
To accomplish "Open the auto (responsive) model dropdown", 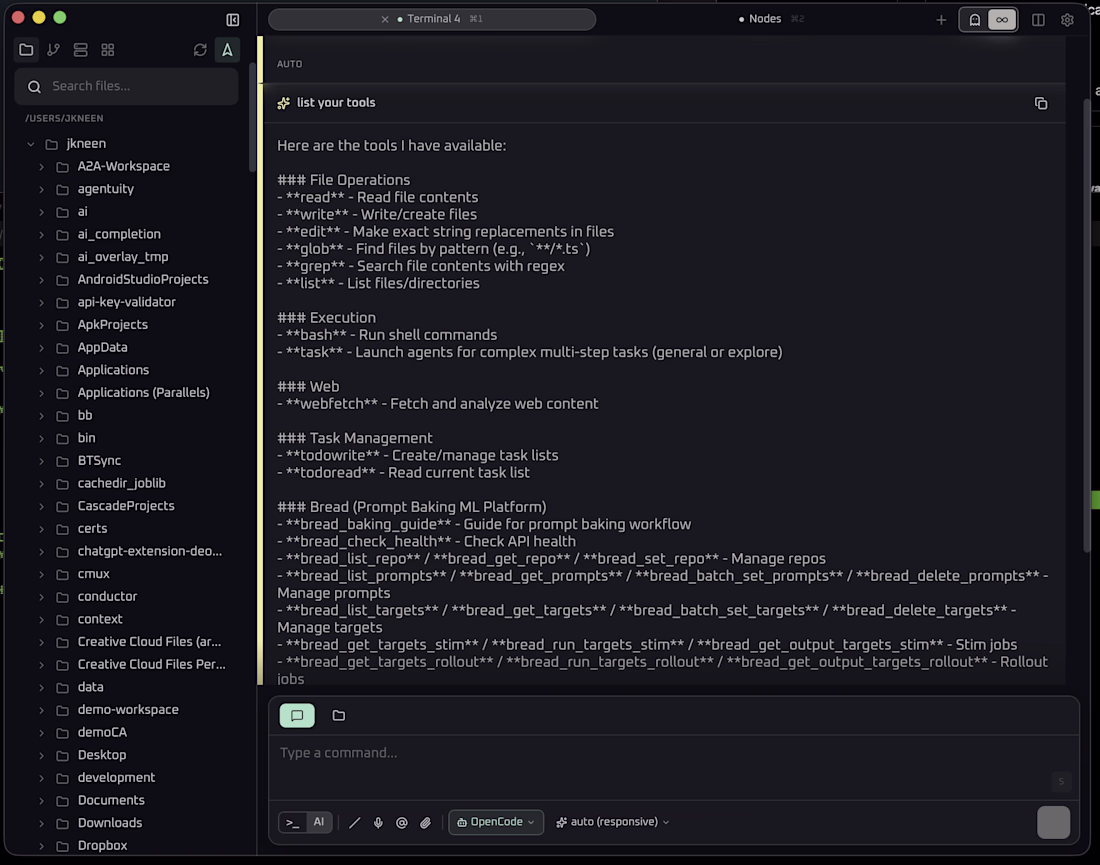I will coord(613,822).
